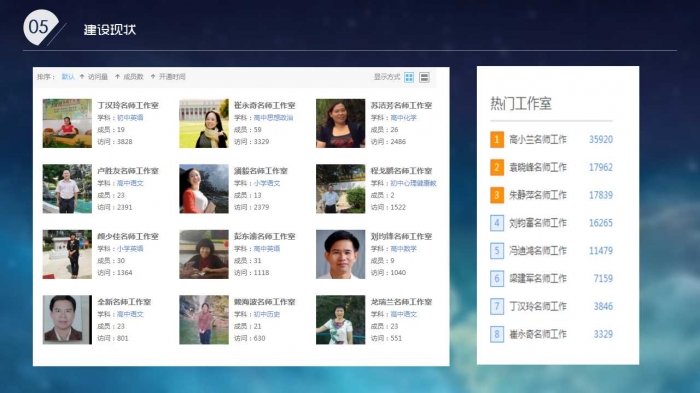Open 刘均锋名师工作室 card photo
This screenshot has height=393, width=700.
[340, 254]
